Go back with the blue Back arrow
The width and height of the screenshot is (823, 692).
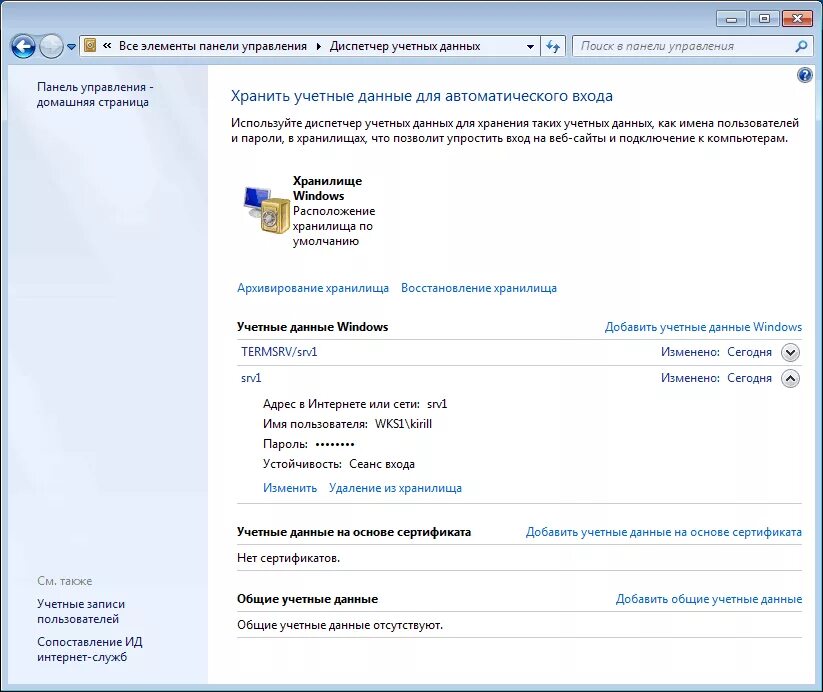point(24,47)
